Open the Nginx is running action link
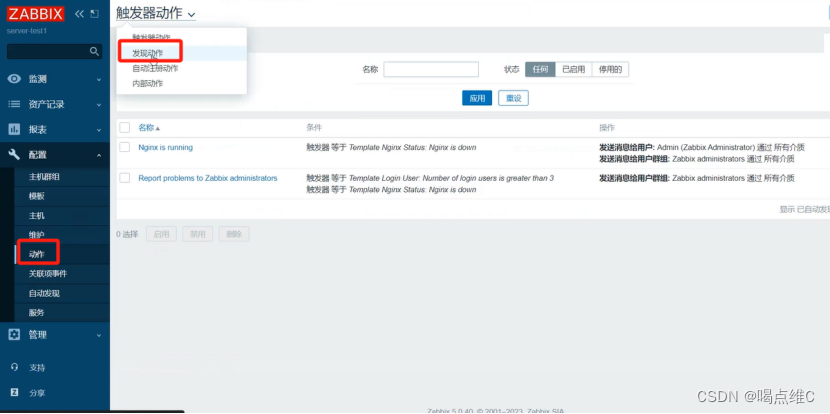The height and width of the screenshot is (414, 830). coord(166,148)
